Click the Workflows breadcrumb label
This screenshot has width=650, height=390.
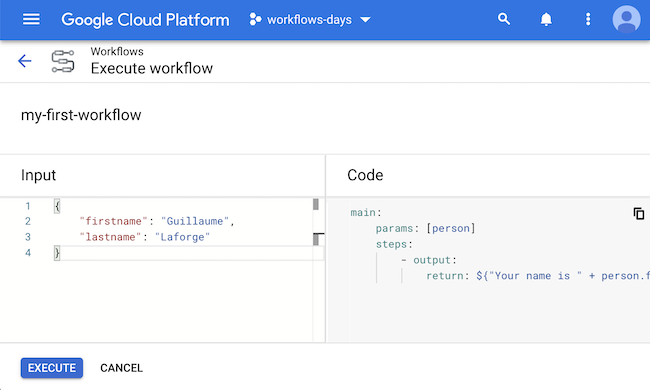pyautogui.click(x=117, y=51)
